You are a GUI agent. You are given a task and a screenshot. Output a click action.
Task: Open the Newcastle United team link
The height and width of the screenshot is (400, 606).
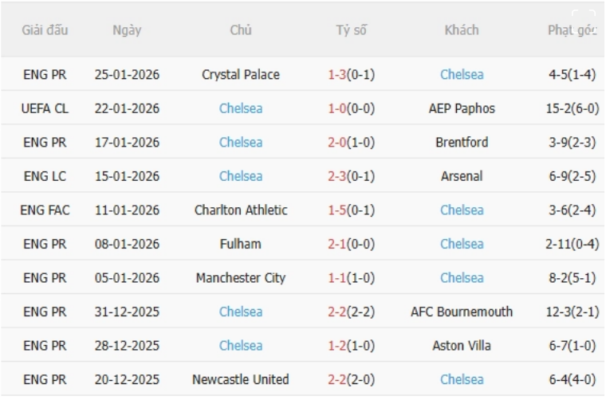(x=240, y=380)
